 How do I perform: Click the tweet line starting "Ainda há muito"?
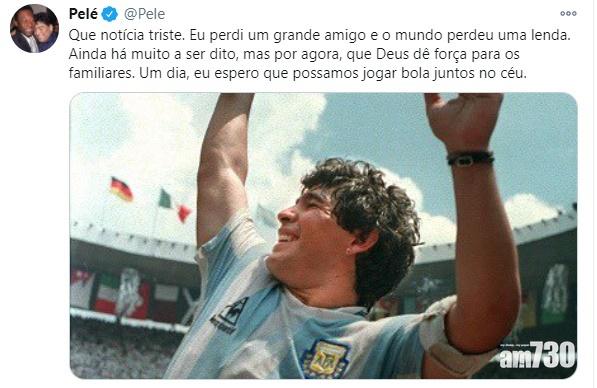coord(294,54)
